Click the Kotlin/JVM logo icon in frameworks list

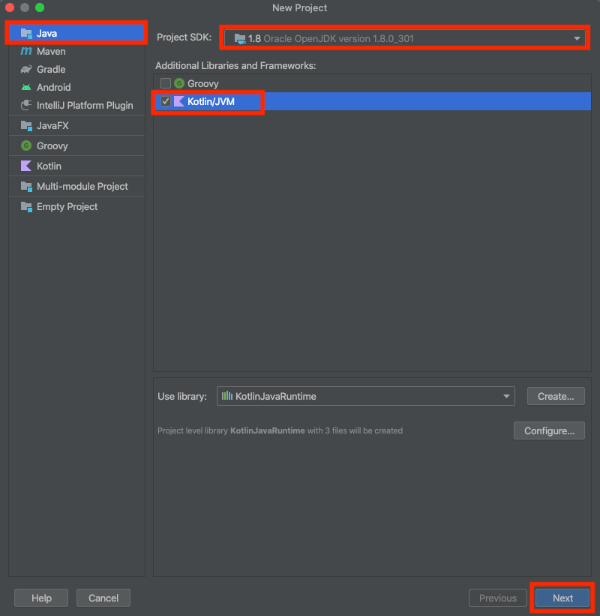[179, 101]
